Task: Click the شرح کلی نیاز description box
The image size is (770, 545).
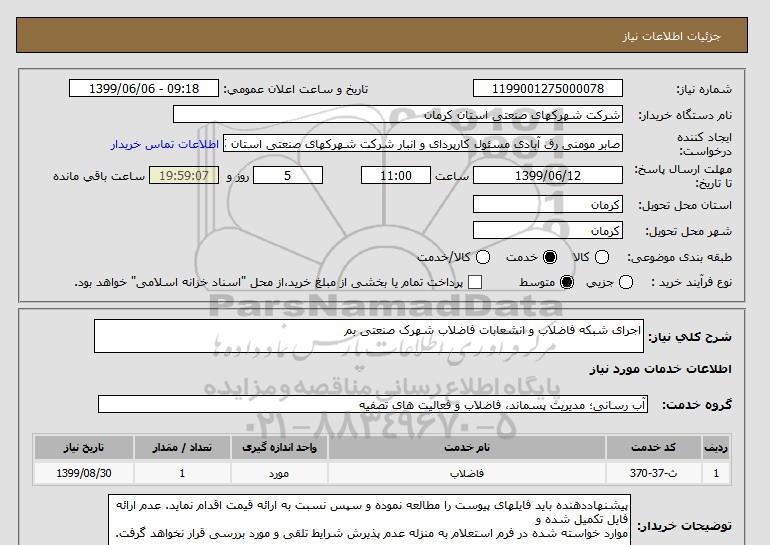Action: (x=369, y=336)
